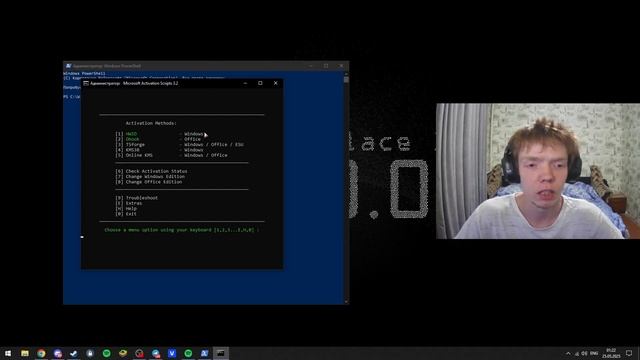This screenshot has height=360, width=640.
Task: Click the PowerShell window vertical scrollbar
Action: [x=346, y=188]
